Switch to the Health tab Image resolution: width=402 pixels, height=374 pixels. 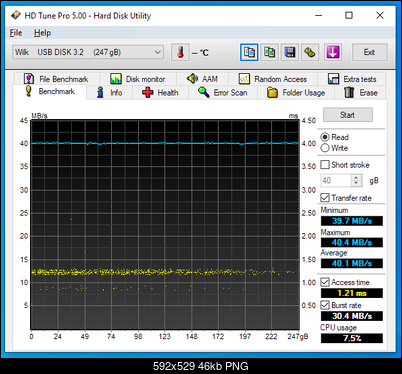coord(160,92)
